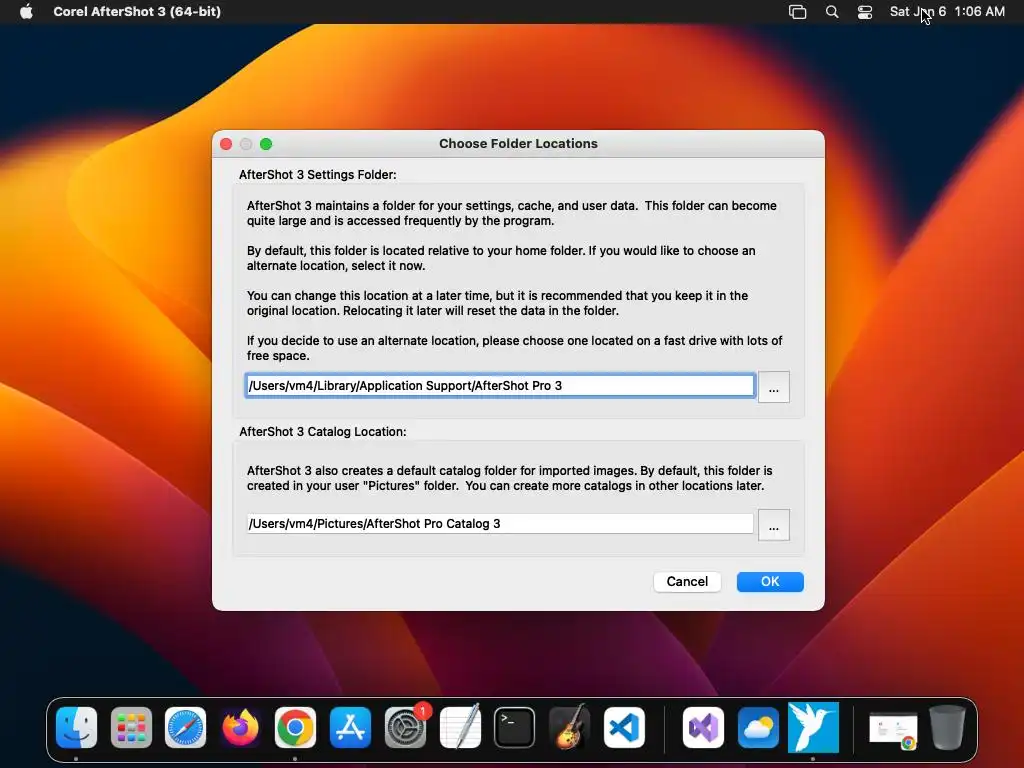1024x768 pixels.
Task: Open Launchpad in the dock
Action: [x=131, y=727]
